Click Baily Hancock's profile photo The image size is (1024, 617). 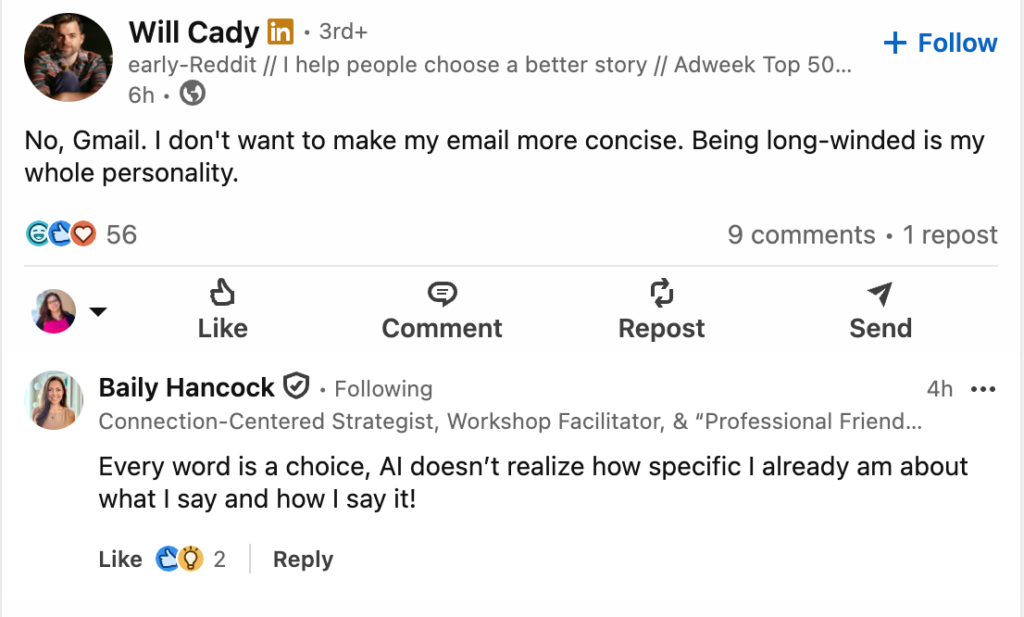(53, 400)
